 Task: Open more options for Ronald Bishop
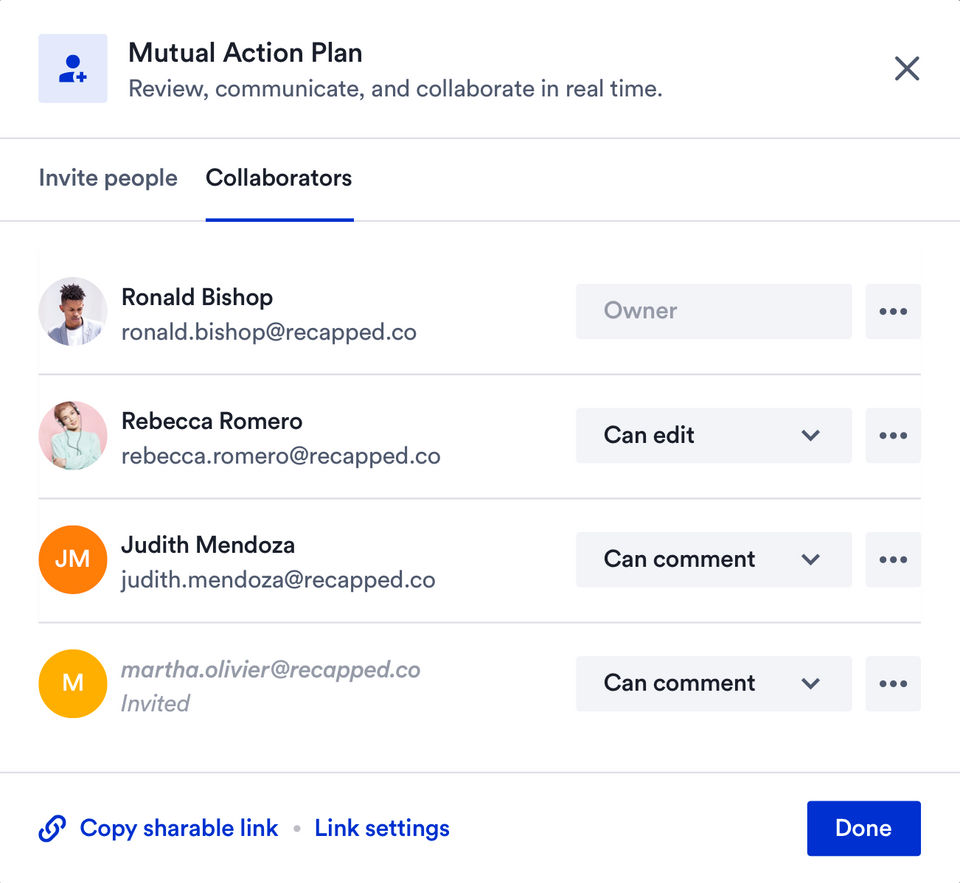pos(893,311)
